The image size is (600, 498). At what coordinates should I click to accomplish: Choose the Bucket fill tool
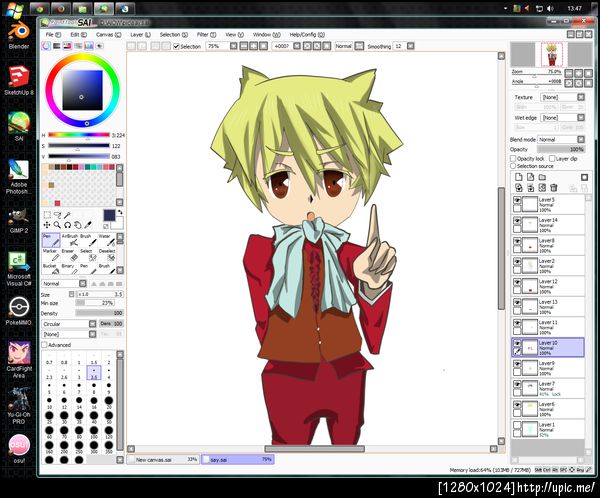(x=51, y=269)
